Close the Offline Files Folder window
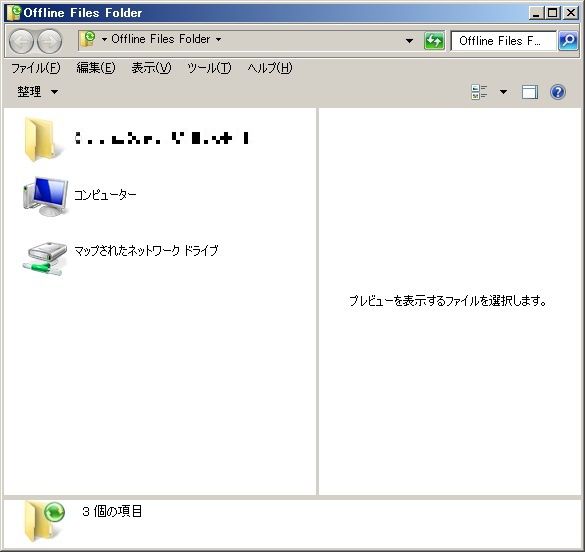585x552 pixels. click(x=570, y=13)
